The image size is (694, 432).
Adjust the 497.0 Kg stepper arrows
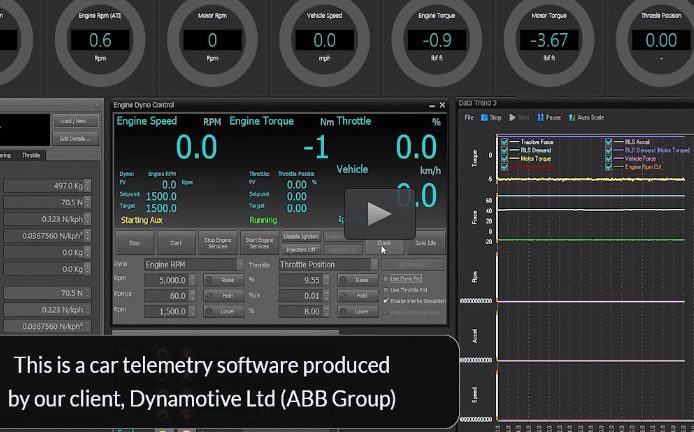tap(88, 186)
